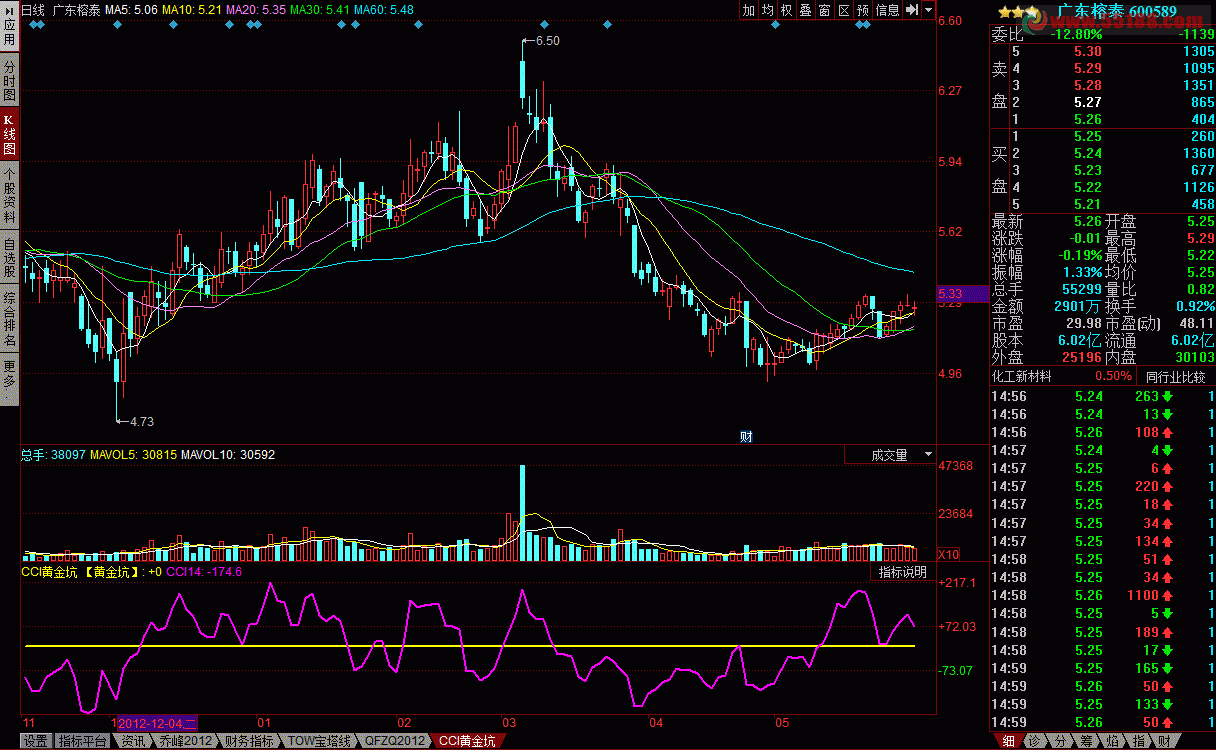Viewport: 1216px width, 750px height.
Task: Open dropdown arrow beside the collapse icon
Action: point(928,10)
